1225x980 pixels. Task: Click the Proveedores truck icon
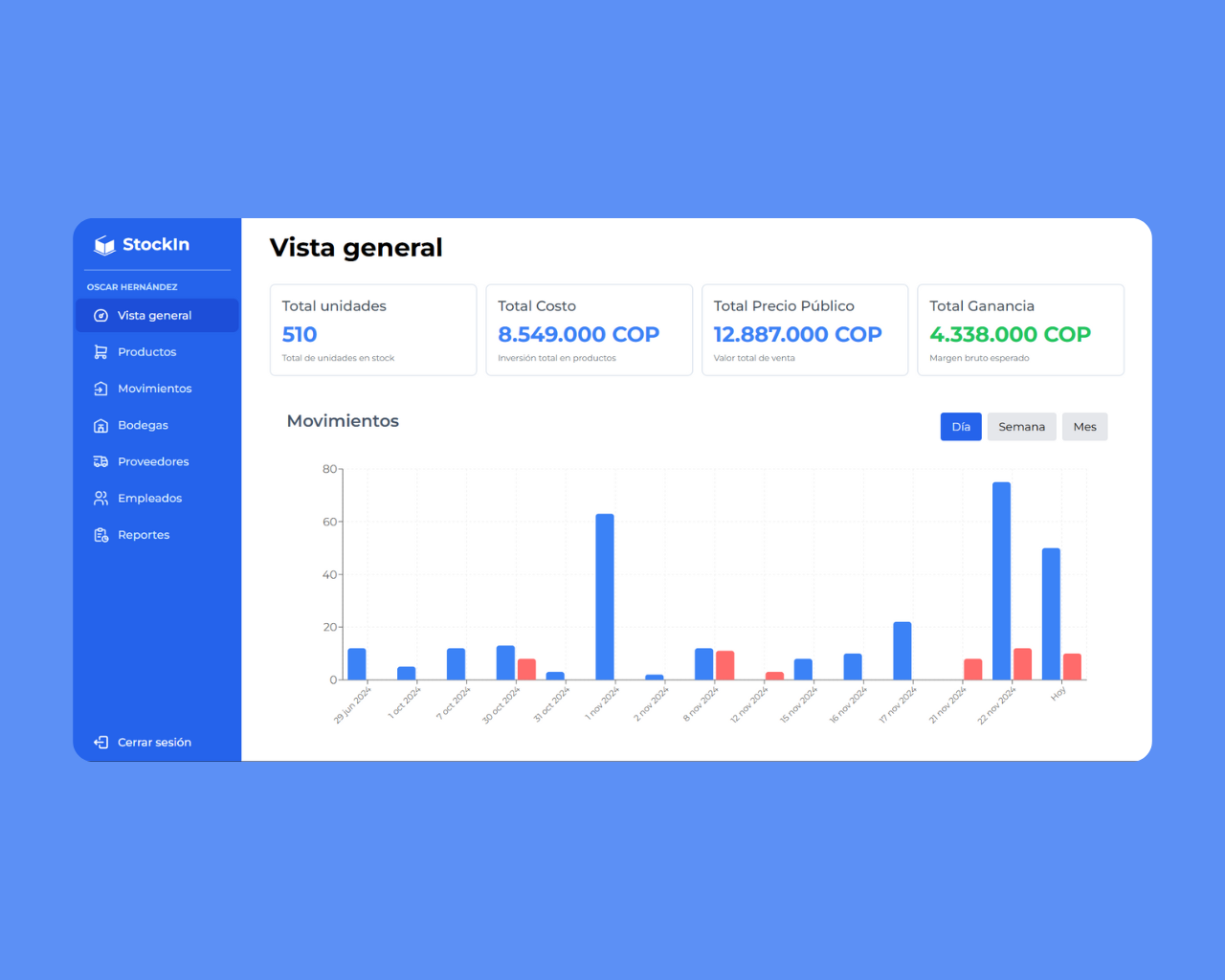pos(100,462)
